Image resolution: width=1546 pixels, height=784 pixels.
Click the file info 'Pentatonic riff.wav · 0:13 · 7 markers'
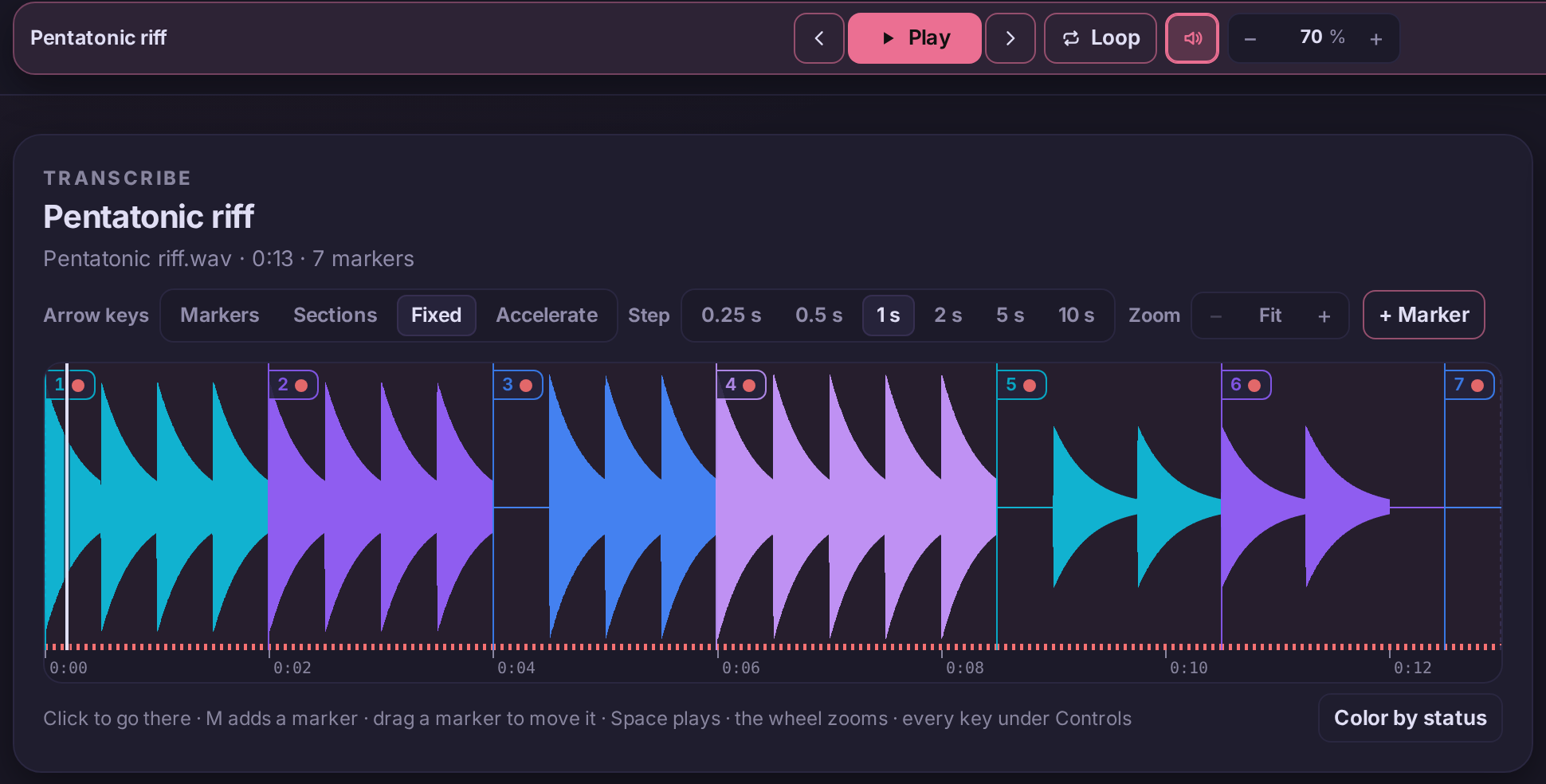(229, 259)
